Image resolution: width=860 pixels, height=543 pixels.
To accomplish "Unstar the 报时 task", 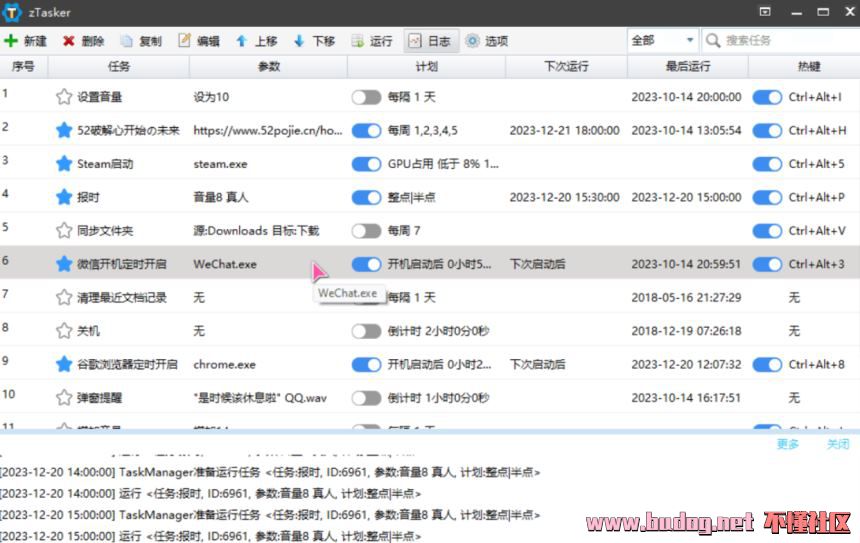I will coord(64,197).
